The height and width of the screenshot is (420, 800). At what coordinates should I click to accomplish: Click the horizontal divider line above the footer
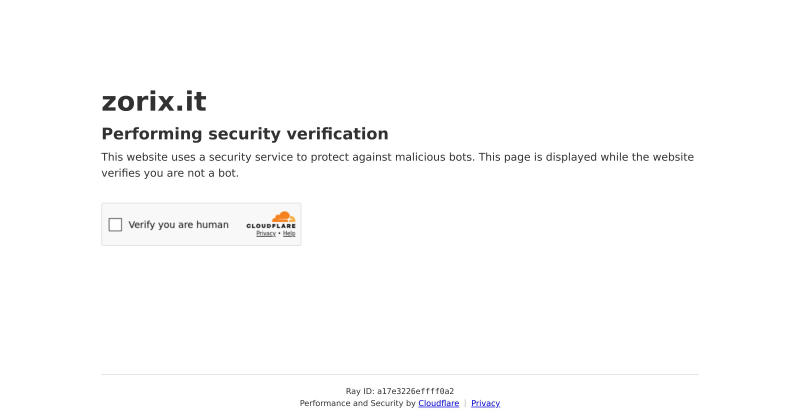pyautogui.click(x=400, y=375)
